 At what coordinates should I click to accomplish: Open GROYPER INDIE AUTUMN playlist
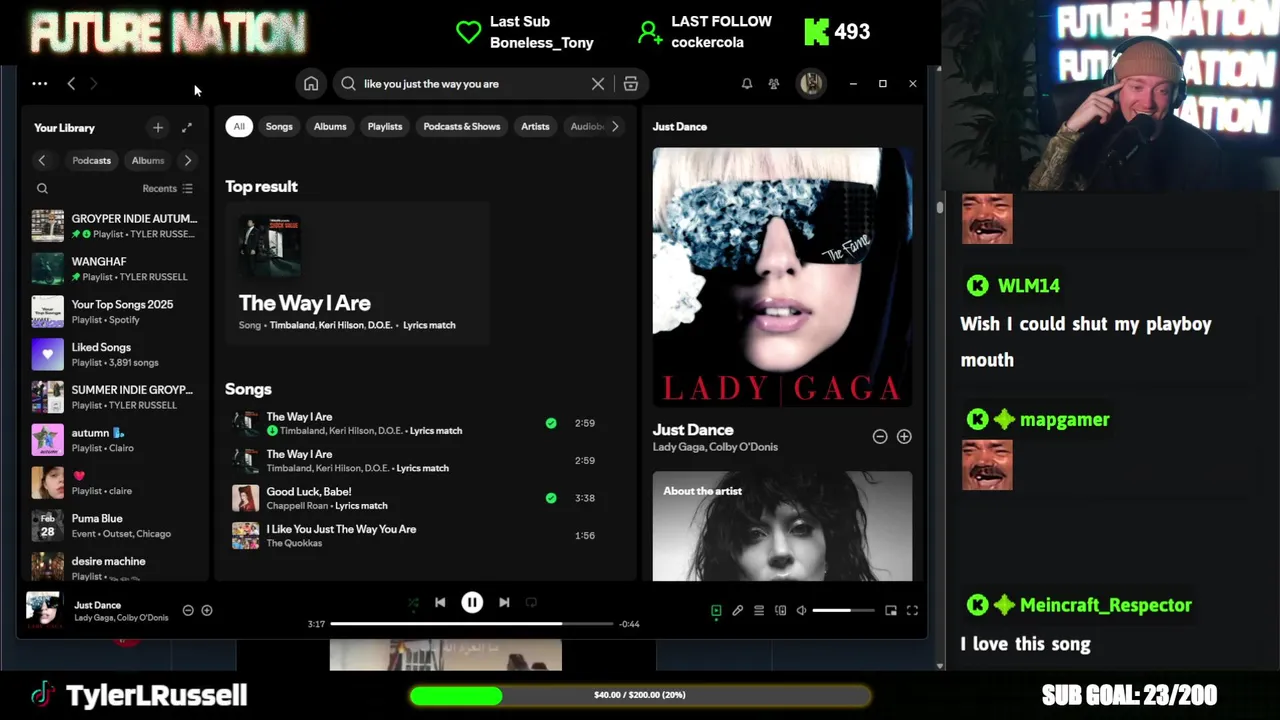116,226
